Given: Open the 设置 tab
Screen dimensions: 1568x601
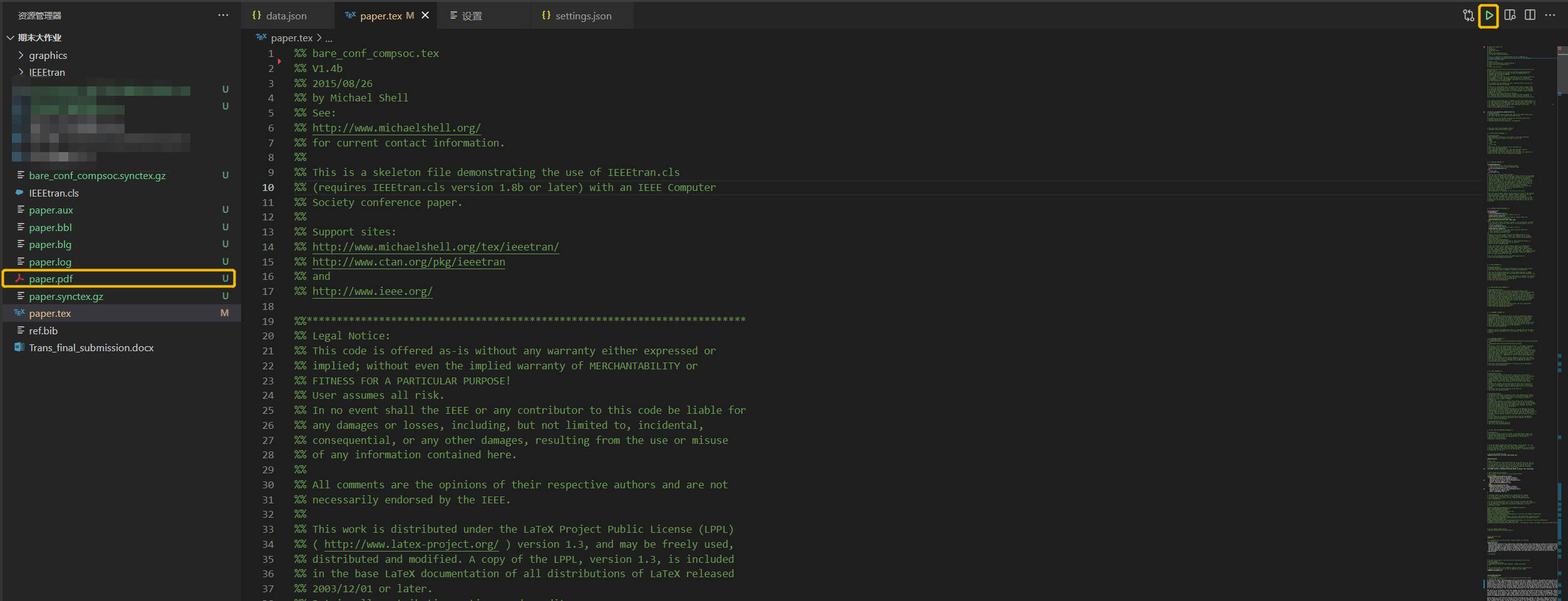Looking at the screenshot, I should click(x=472, y=16).
